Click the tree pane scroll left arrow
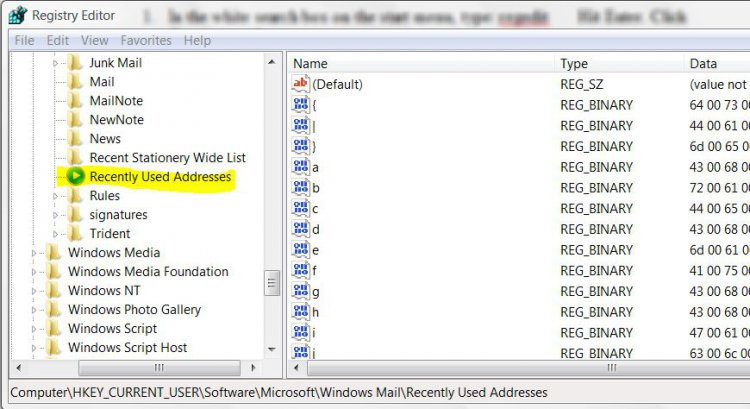750x409 pixels. (x=18, y=368)
